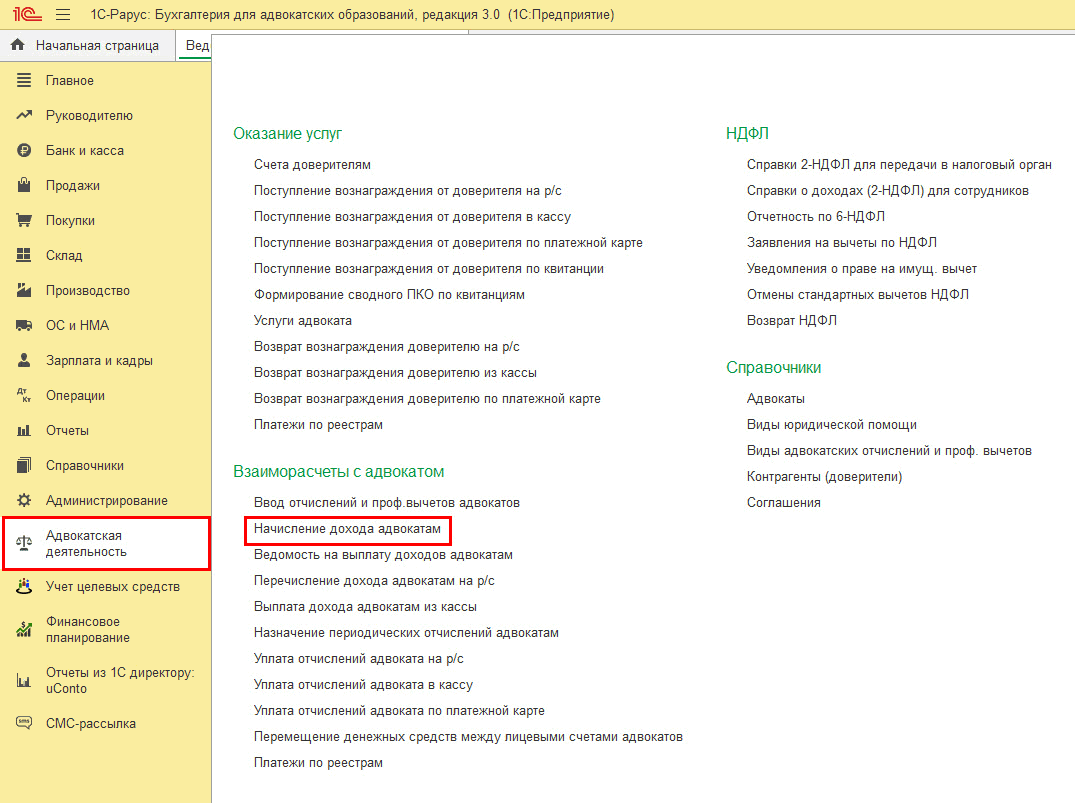The height and width of the screenshot is (803, 1075).
Task: Click the hamburger main menu icon
Action: click(63, 15)
